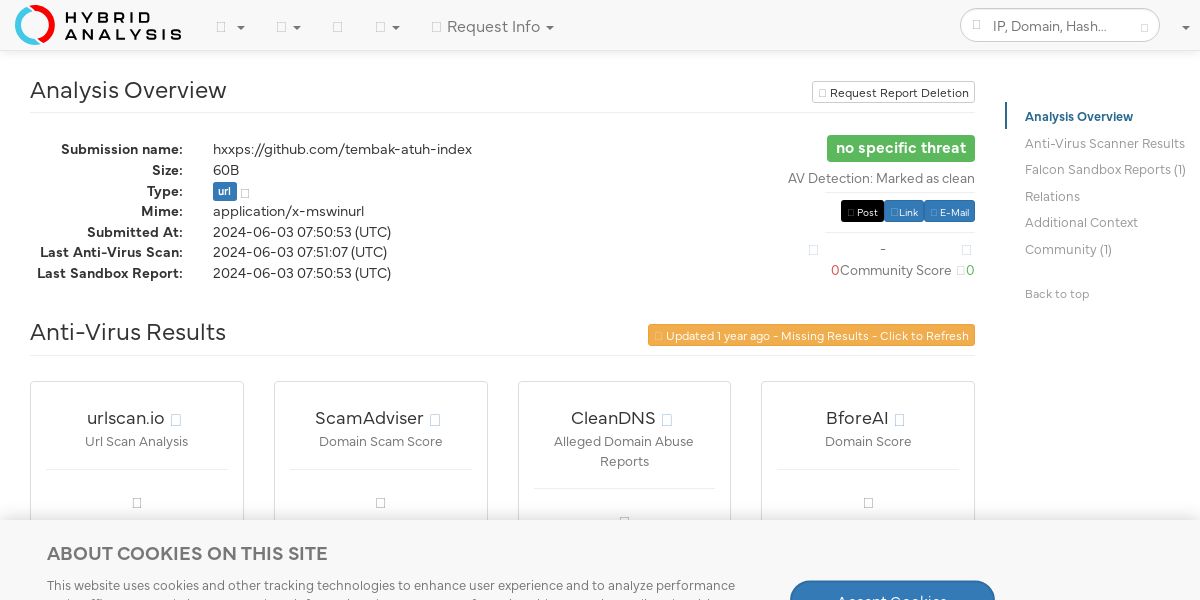Click the status icon in the urlscan.io card
Viewport: 1200px width, 600px height.
(x=137, y=503)
